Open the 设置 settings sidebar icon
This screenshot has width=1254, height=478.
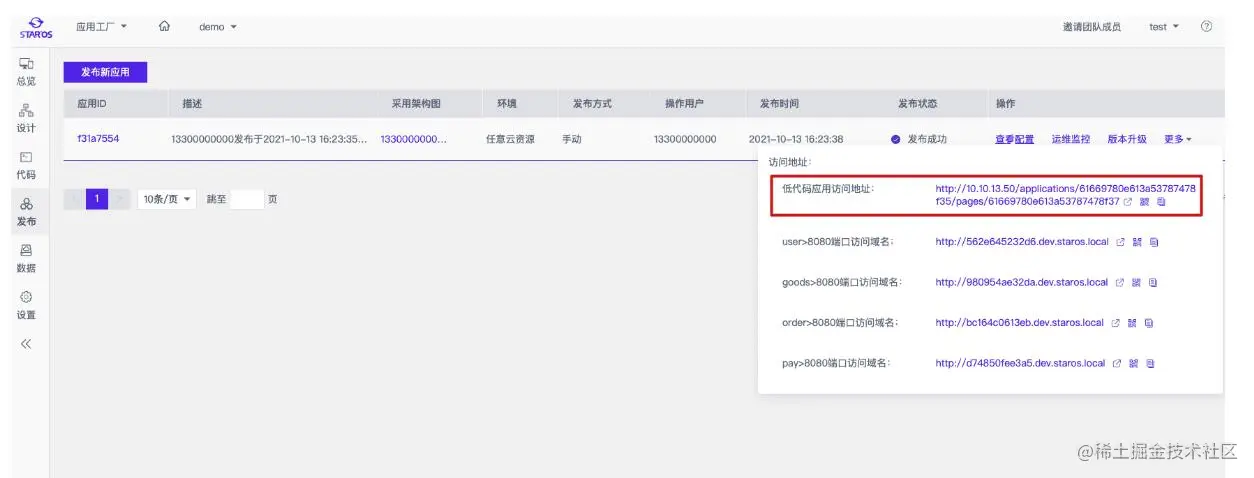click(26, 305)
